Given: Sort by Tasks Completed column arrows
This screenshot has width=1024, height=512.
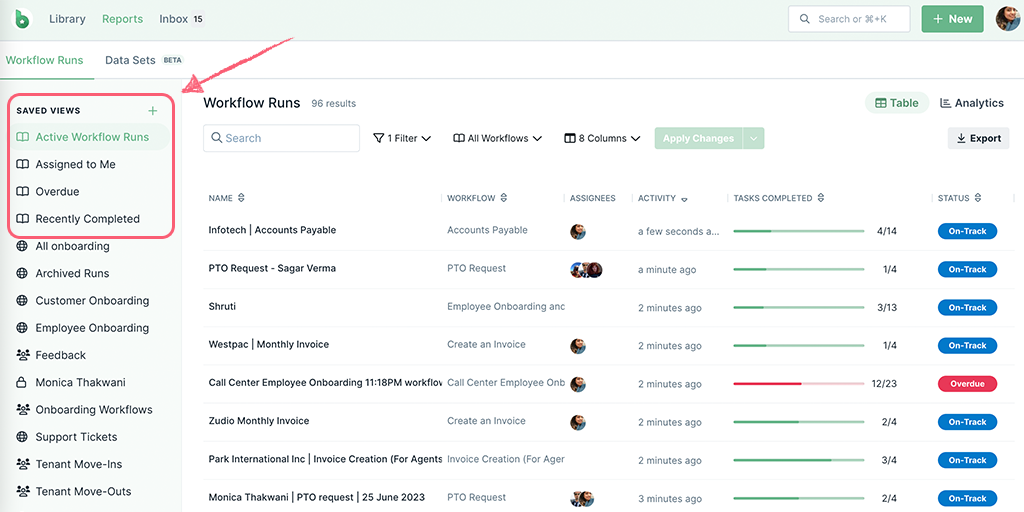Looking at the screenshot, I should (821, 198).
